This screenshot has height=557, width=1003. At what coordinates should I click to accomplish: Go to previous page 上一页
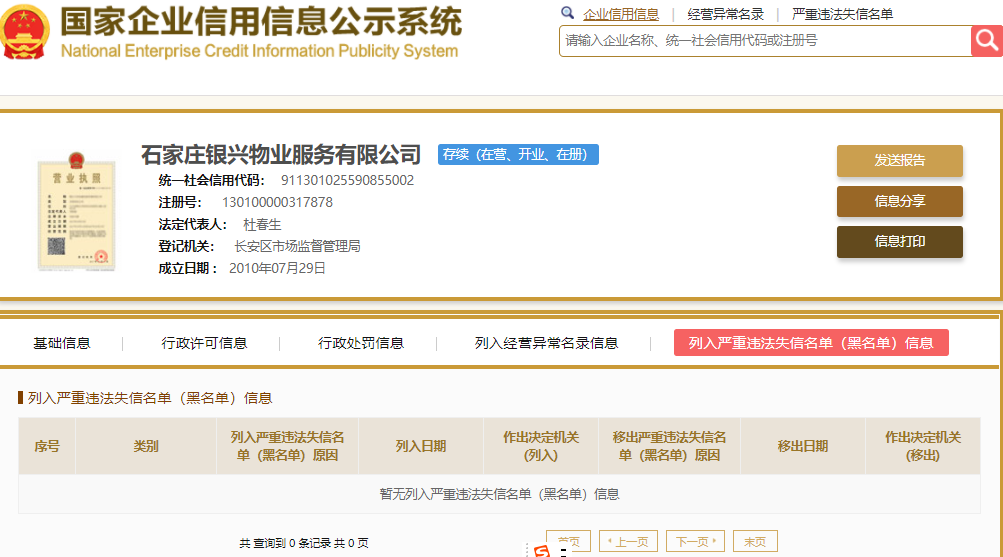(x=628, y=541)
